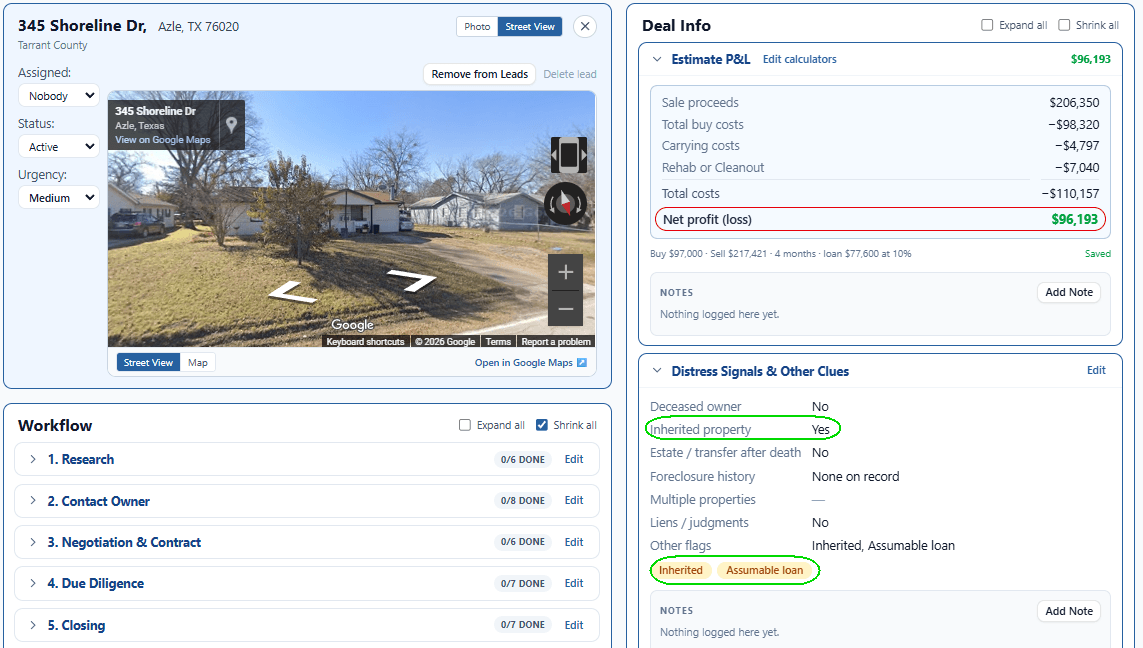Click the Total costs value −$110,157
Screen dimensions: 1143x648
coord(1070,194)
